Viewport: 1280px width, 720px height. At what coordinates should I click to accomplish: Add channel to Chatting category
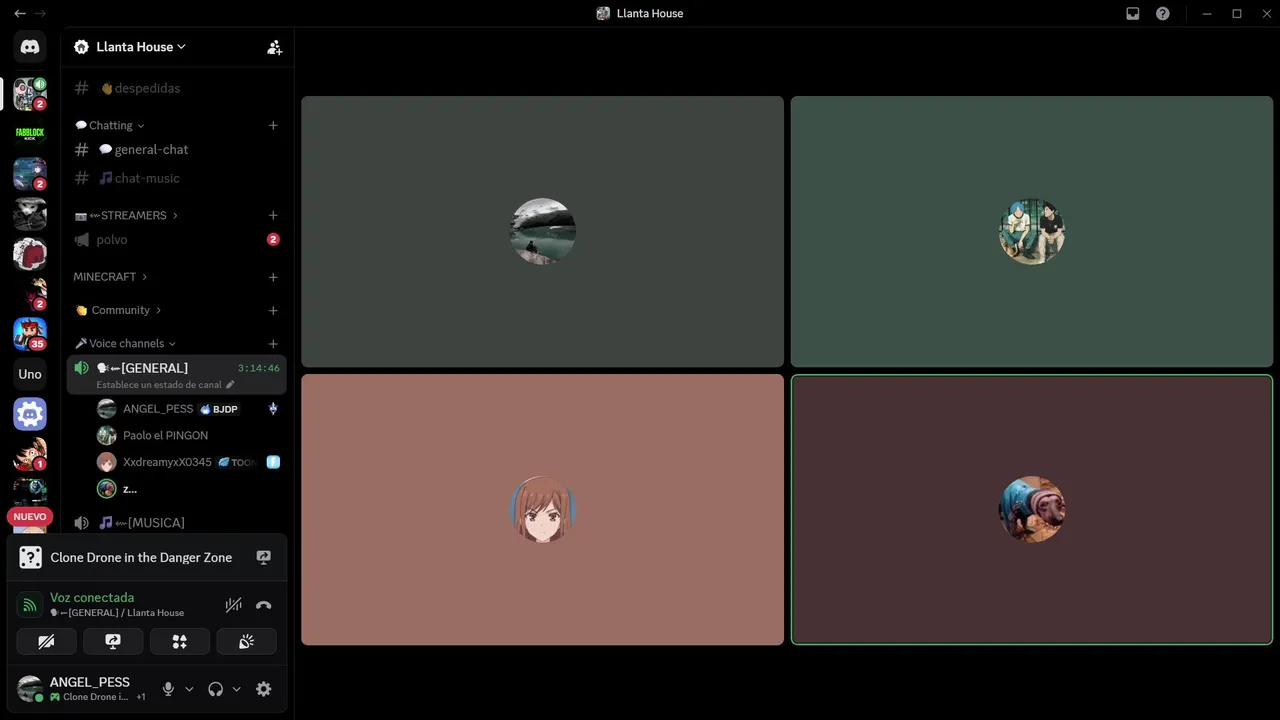click(273, 125)
